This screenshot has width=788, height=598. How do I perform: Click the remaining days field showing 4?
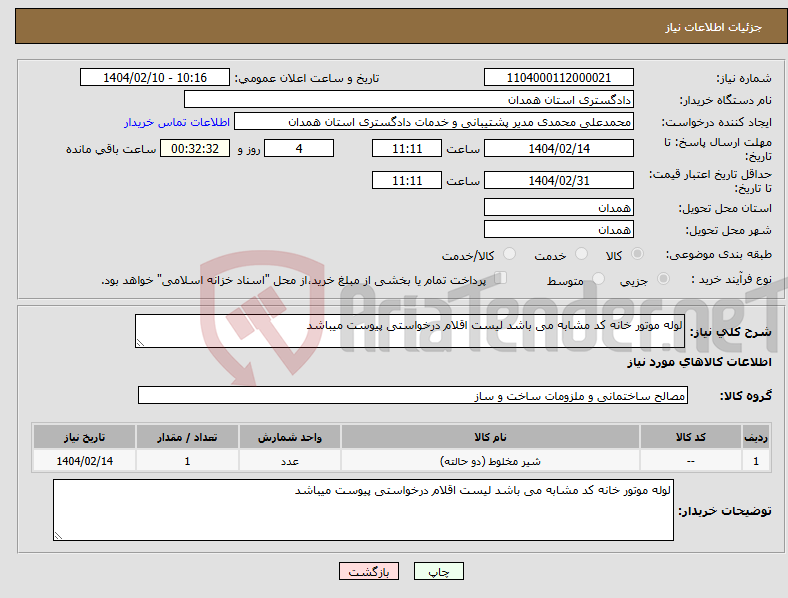pos(299,149)
